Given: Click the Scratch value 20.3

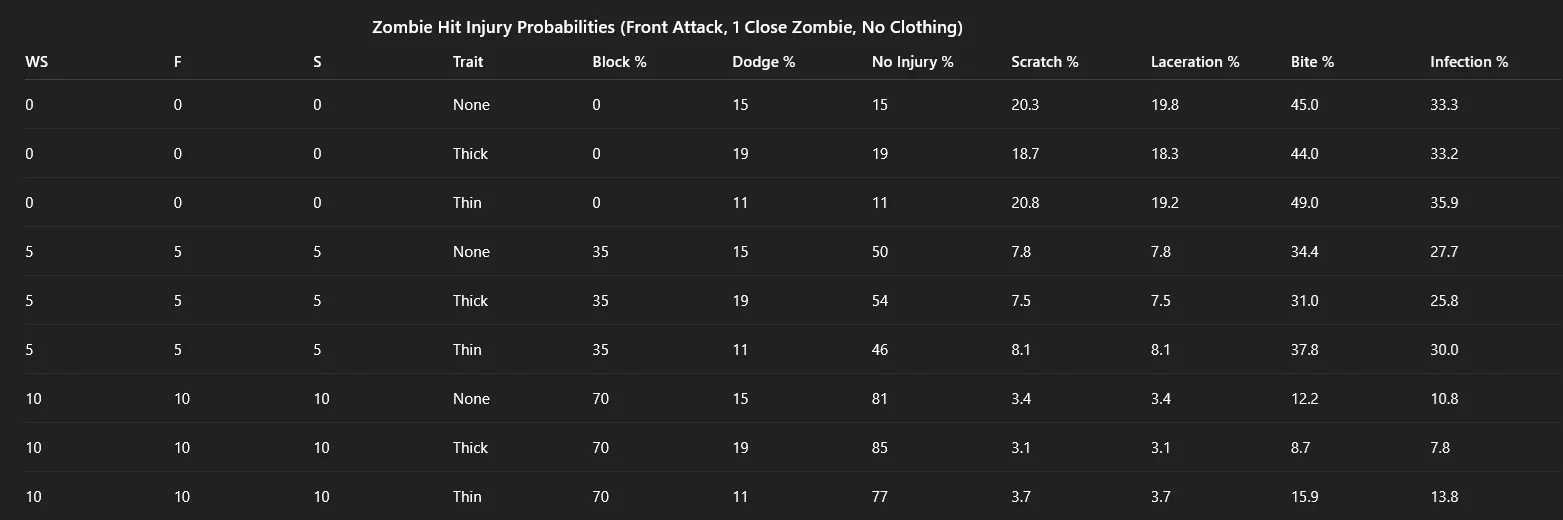Looking at the screenshot, I should [1025, 105].
